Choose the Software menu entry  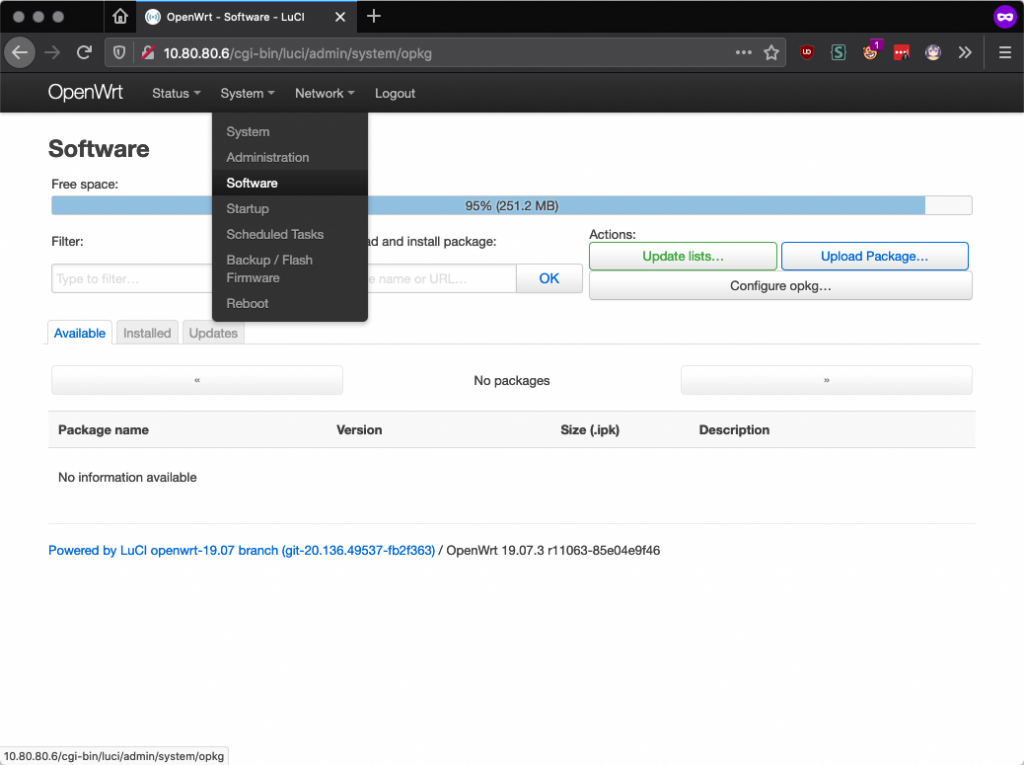[x=290, y=183]
